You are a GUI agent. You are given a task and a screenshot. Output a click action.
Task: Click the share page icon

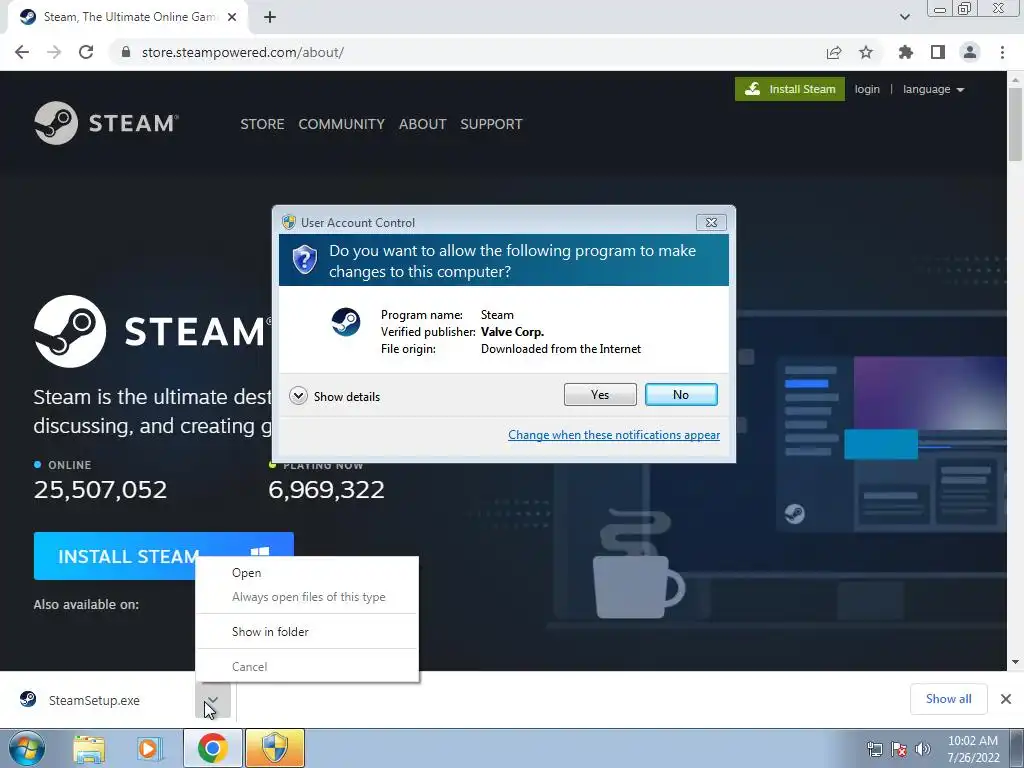pyautogui.click(x=834, y=52)
